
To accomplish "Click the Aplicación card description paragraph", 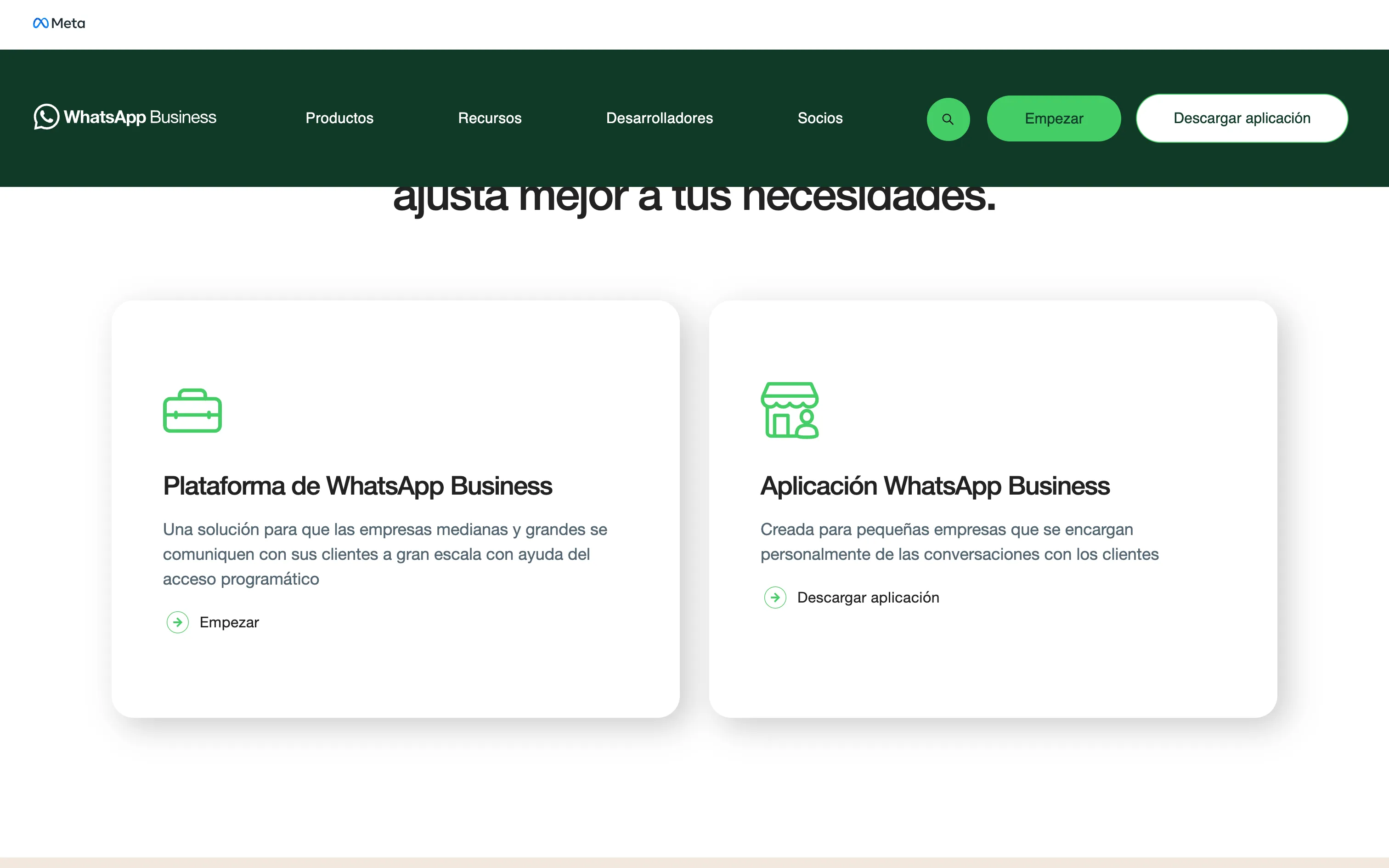I will 959,541.
